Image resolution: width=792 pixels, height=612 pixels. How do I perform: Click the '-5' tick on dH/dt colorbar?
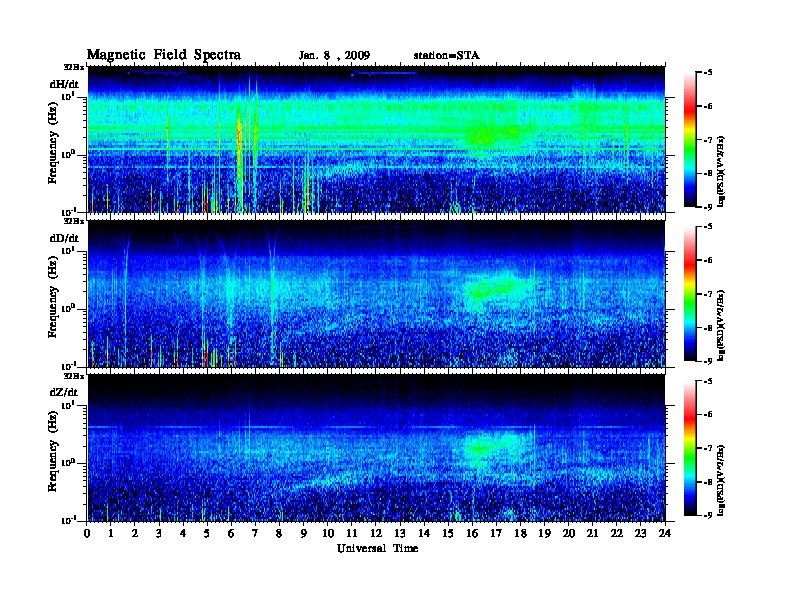click(x=708, y=73)
